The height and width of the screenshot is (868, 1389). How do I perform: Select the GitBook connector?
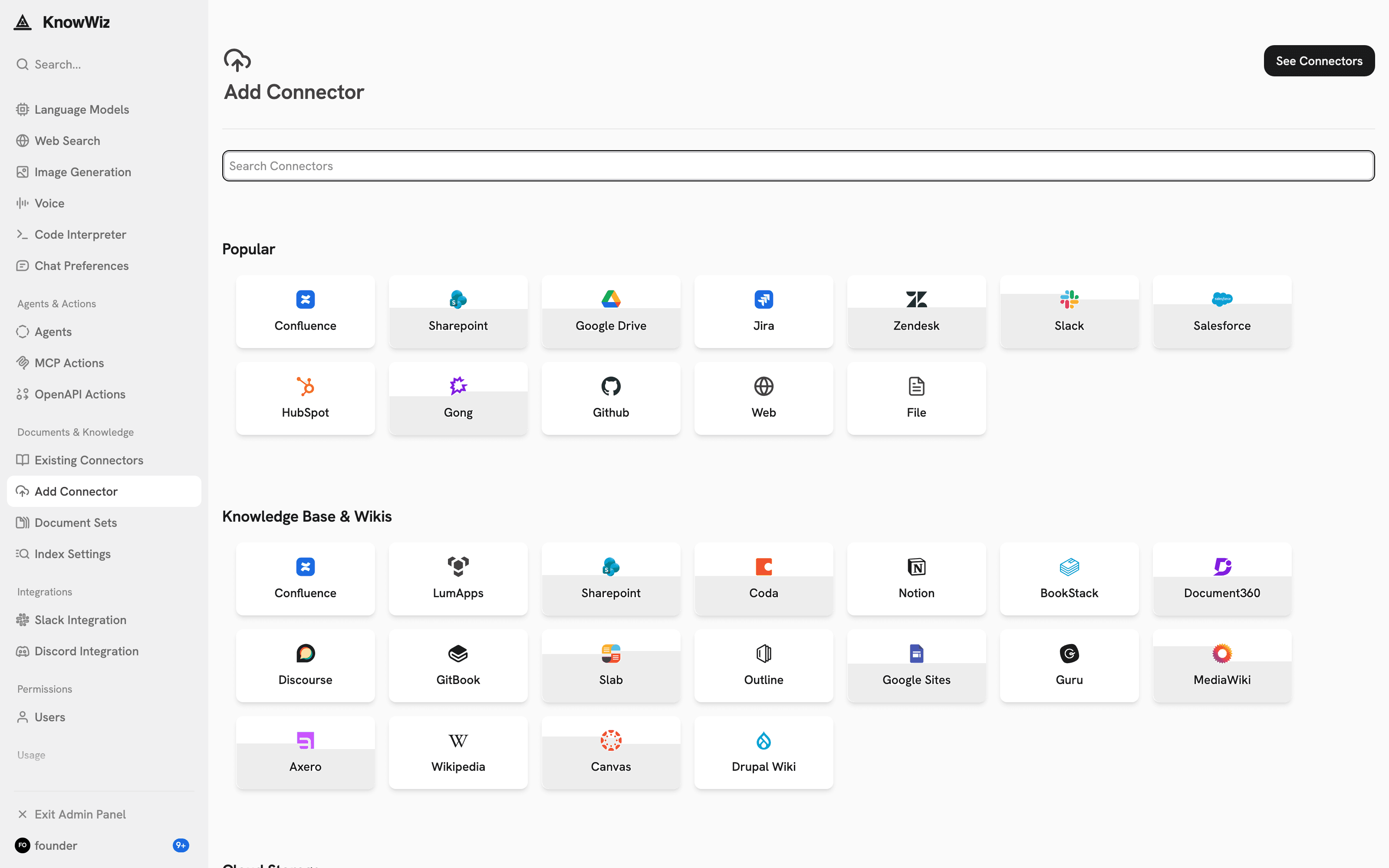tap(458, 665)
